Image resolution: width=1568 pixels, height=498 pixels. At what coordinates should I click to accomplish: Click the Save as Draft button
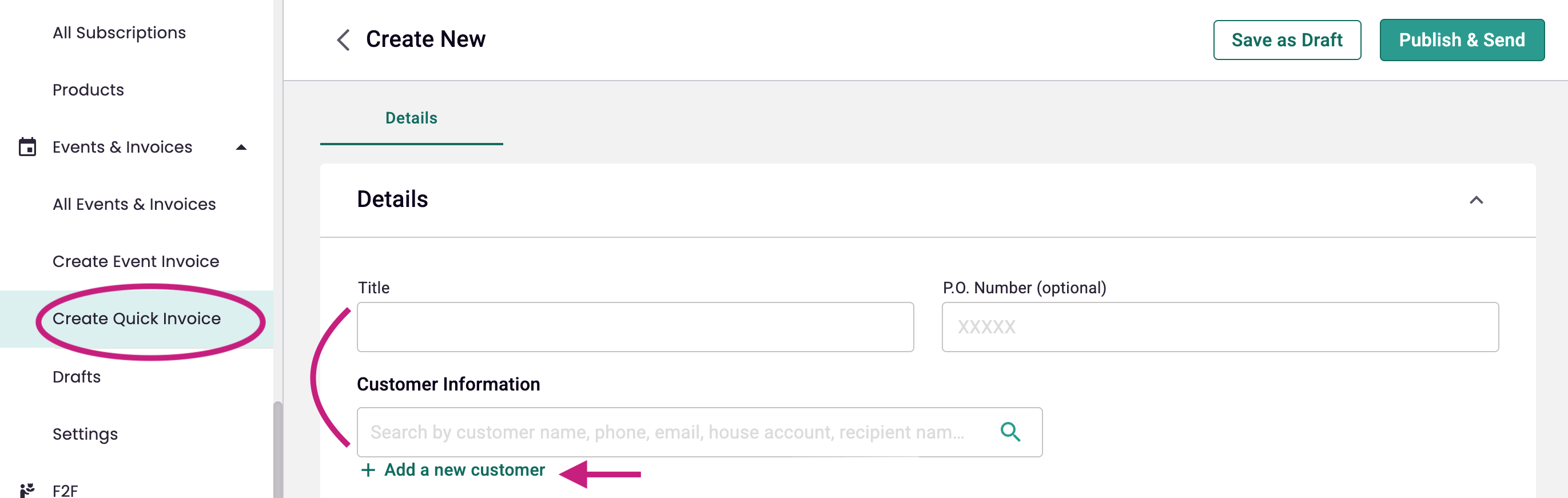1287,39
